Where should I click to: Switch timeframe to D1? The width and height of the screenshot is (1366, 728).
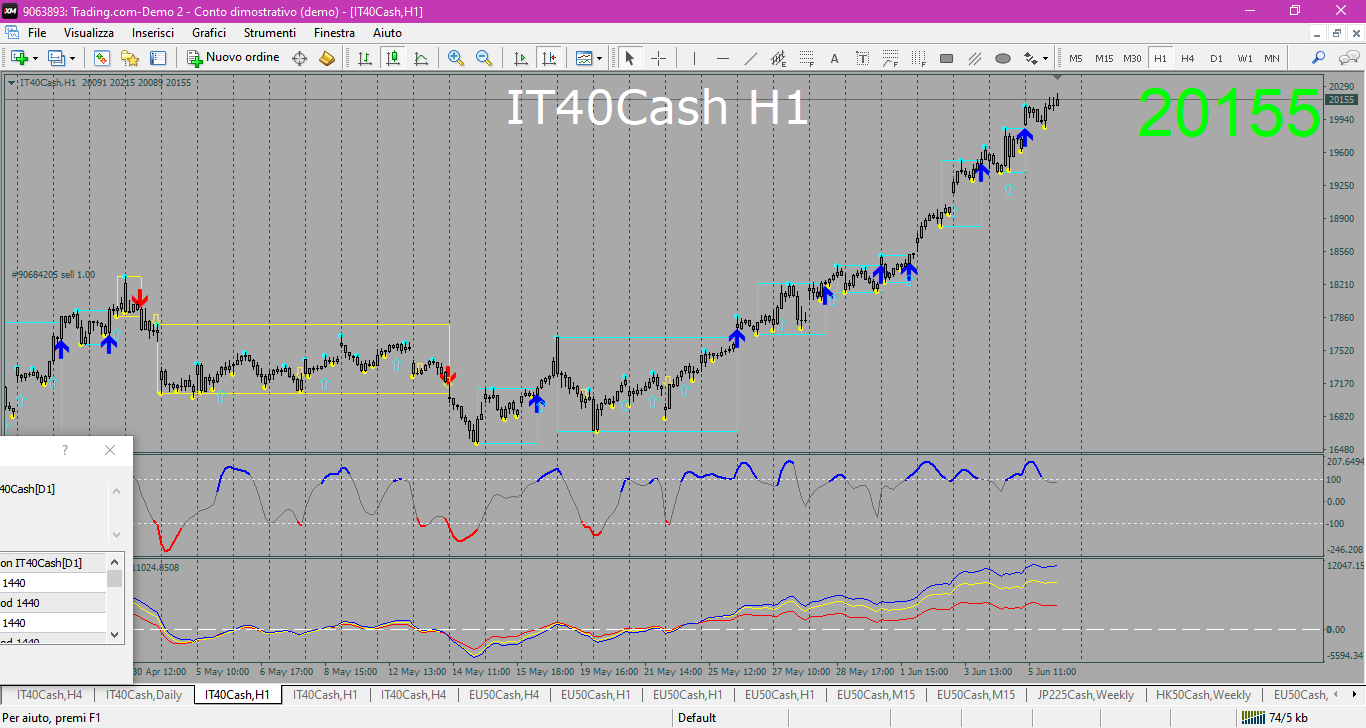(x=1216, y=58)
